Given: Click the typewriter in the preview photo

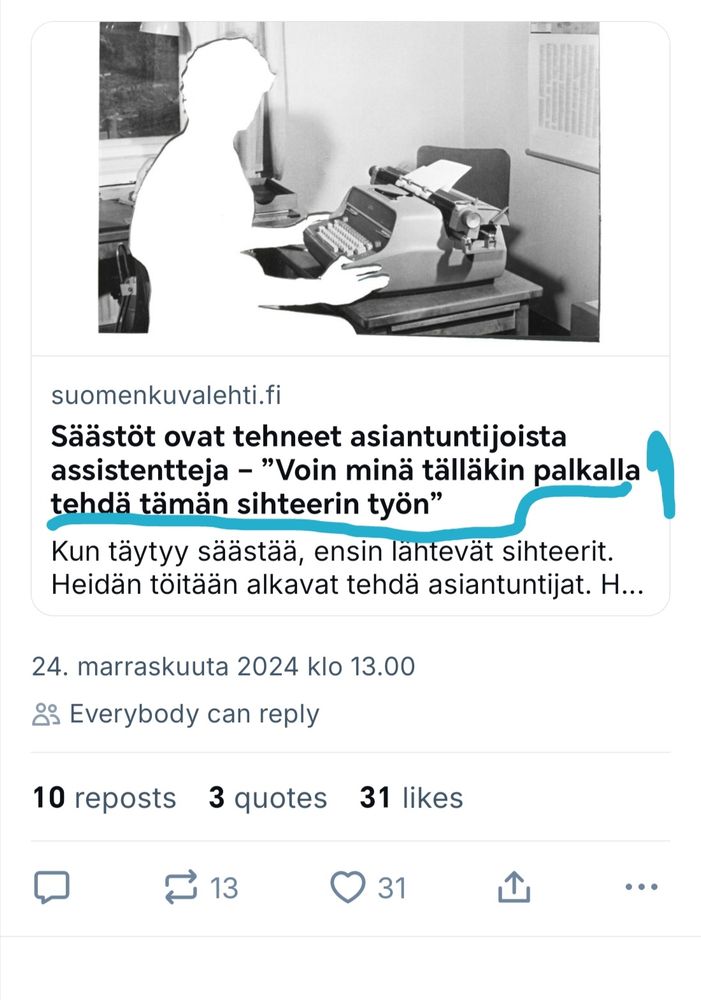Looking at the screenshot, I should [x=405, y=226].
